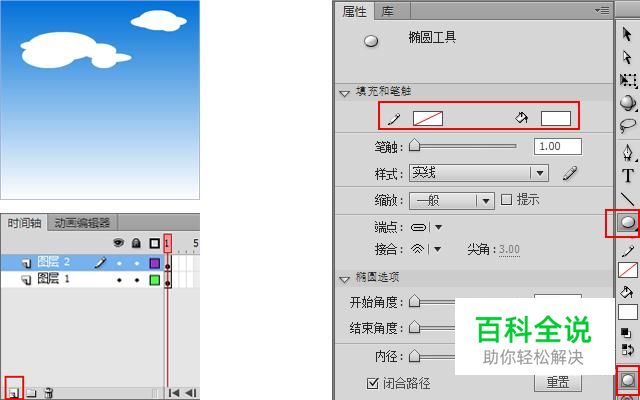640x400 pixels.
Task: Hide 图层 1 via visibility dot
Action: tap(119, 280)
